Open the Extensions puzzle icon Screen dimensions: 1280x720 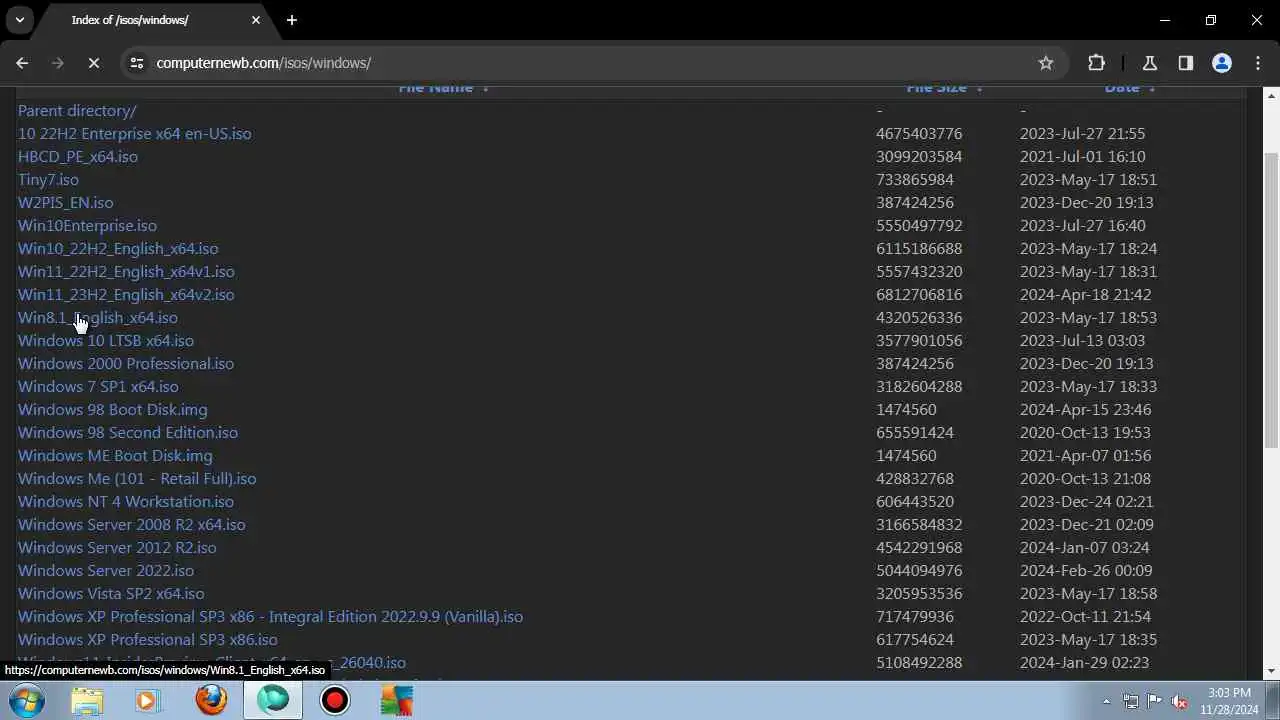coord(1096,63)
